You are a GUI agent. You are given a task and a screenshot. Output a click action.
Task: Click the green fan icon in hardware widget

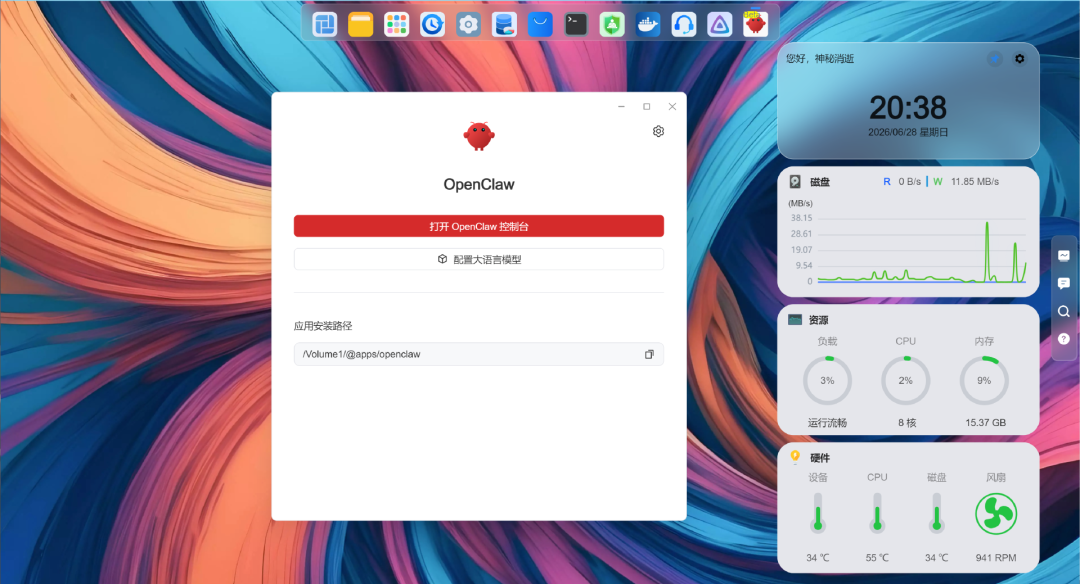click(x=996, y=514)
